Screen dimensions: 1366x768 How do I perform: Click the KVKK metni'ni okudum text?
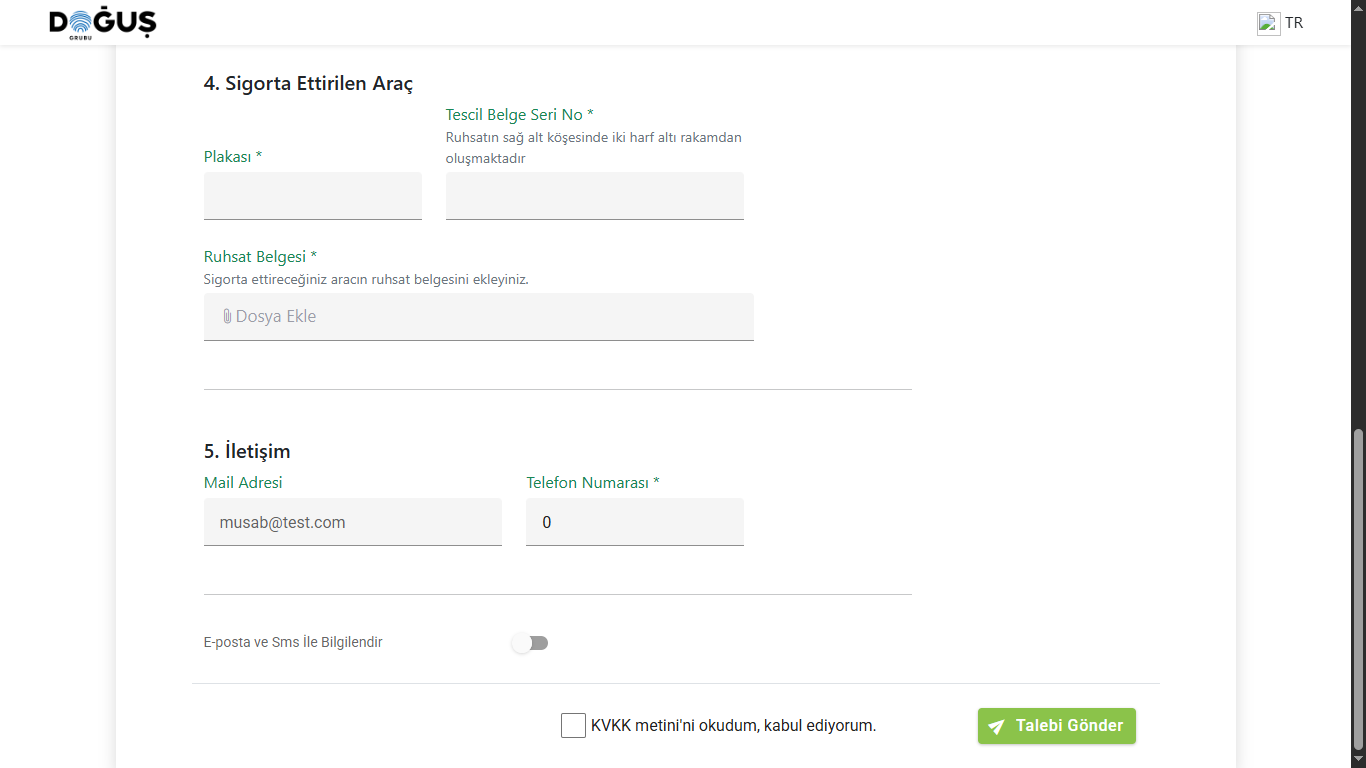click(x=733, y=726)
